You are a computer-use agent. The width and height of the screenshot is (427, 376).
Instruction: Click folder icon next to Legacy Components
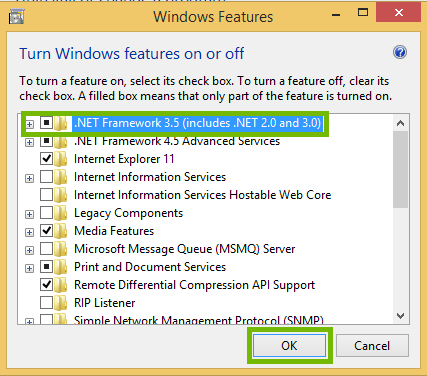(x=61, y=213)
